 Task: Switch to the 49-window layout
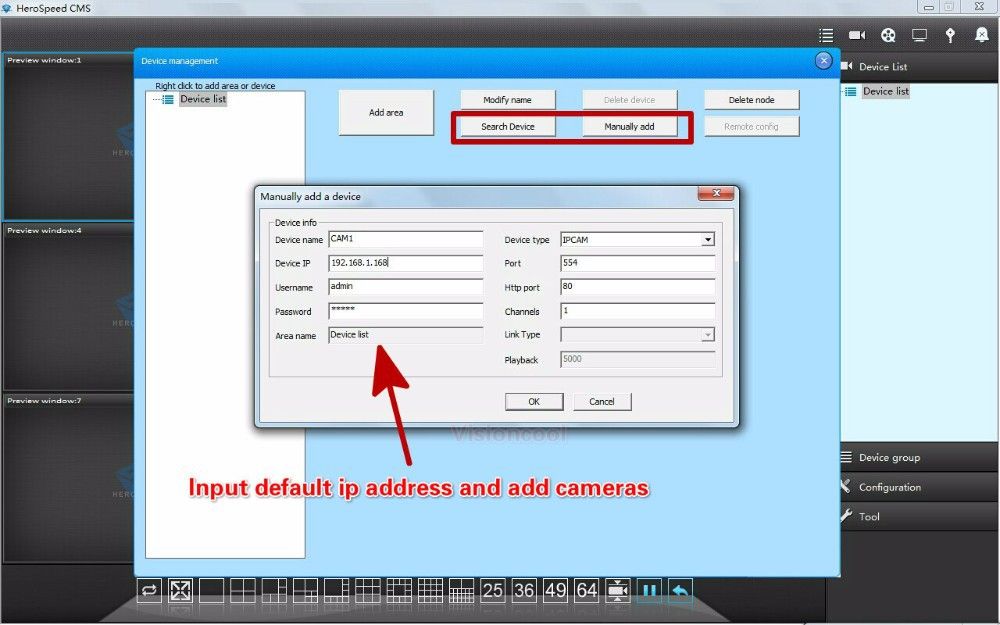(x=555, y=591)
